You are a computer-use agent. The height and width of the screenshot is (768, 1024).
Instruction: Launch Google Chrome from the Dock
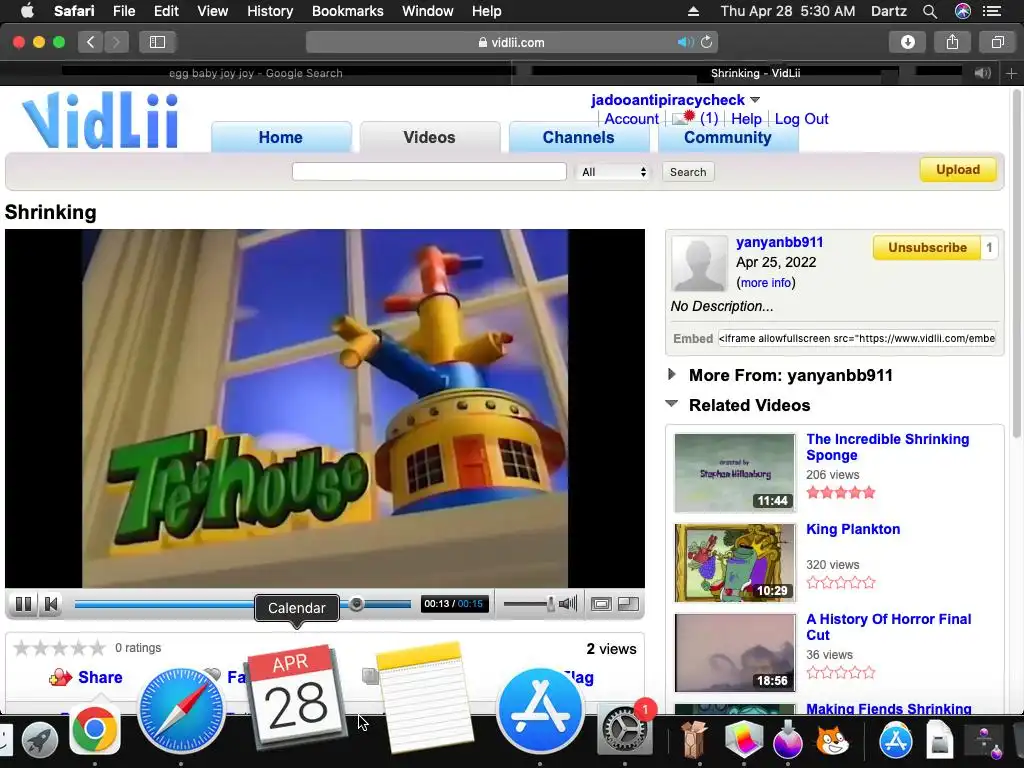tap(95, 729)
